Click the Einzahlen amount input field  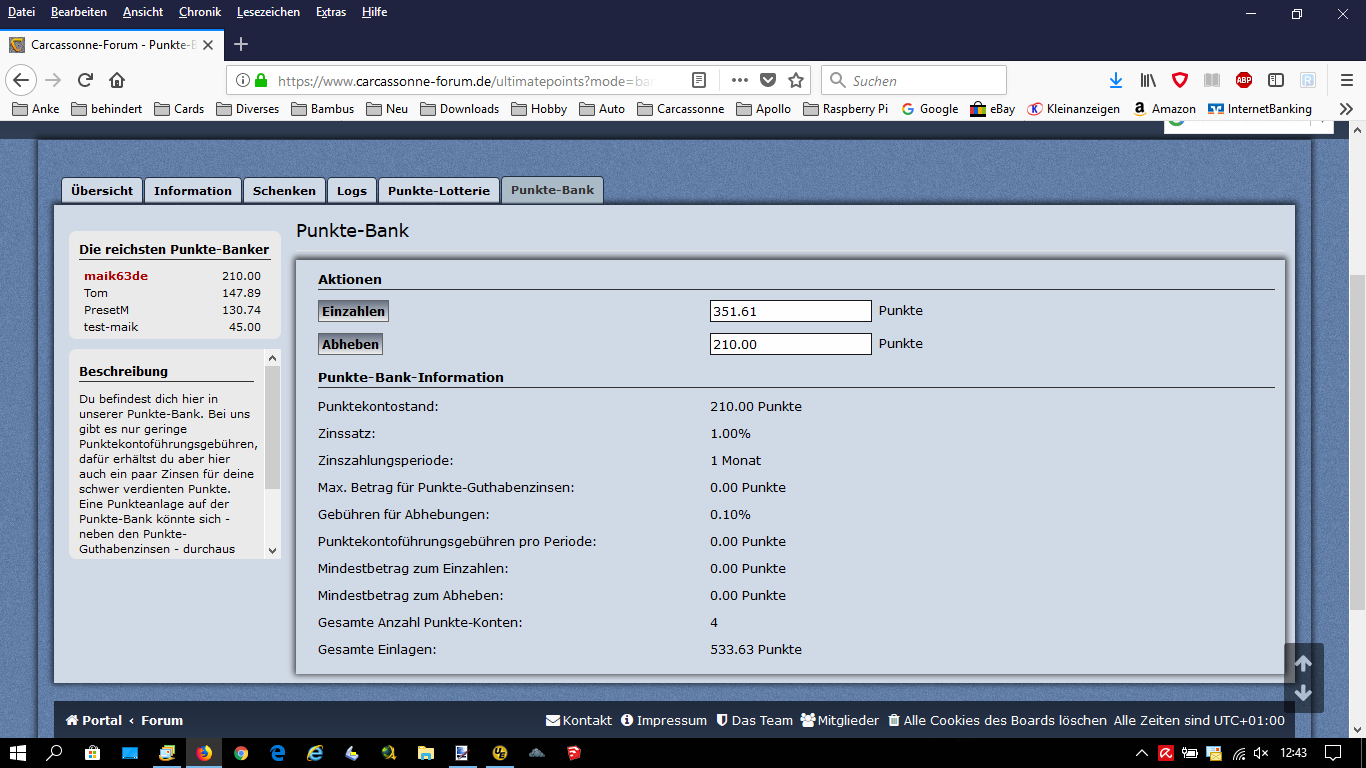coord(790,311)
